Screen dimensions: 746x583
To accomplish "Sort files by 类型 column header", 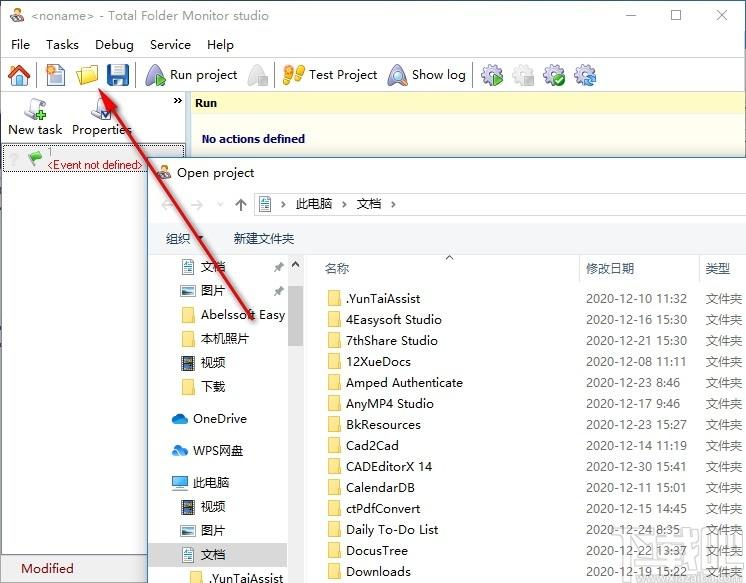I will point(717,268).
